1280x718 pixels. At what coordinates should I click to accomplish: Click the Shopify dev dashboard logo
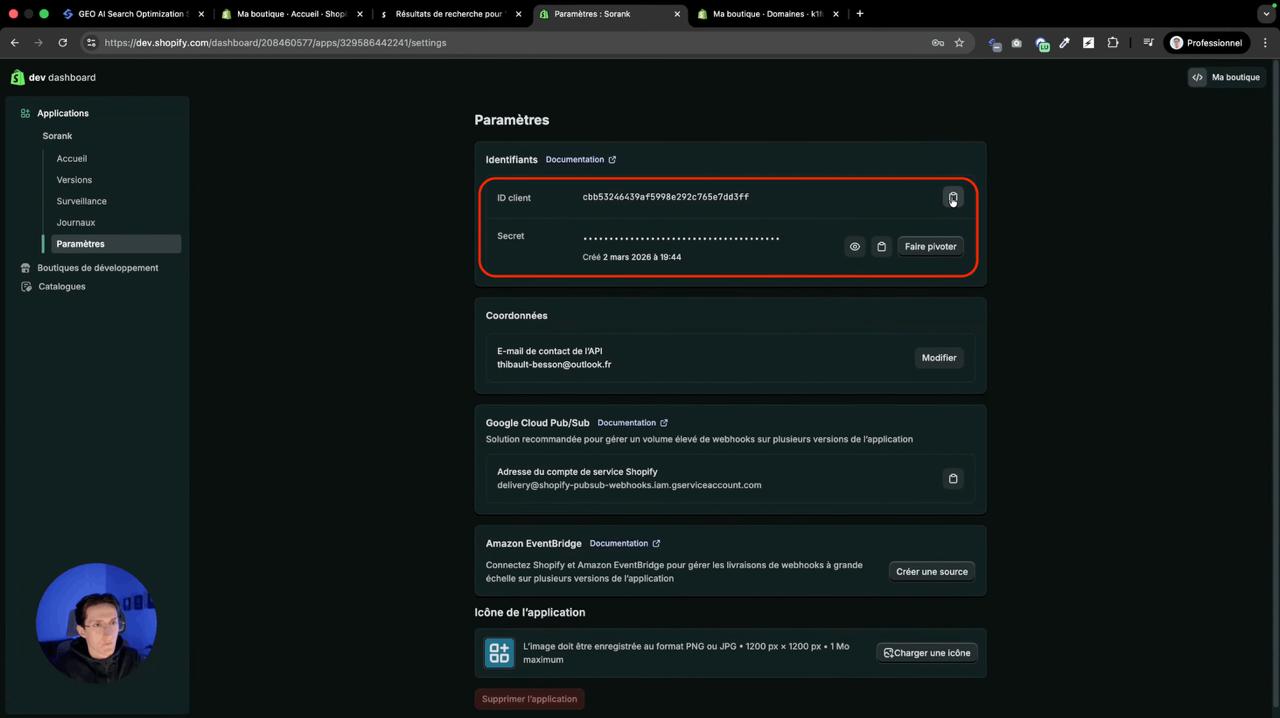(x=53, y=77)
